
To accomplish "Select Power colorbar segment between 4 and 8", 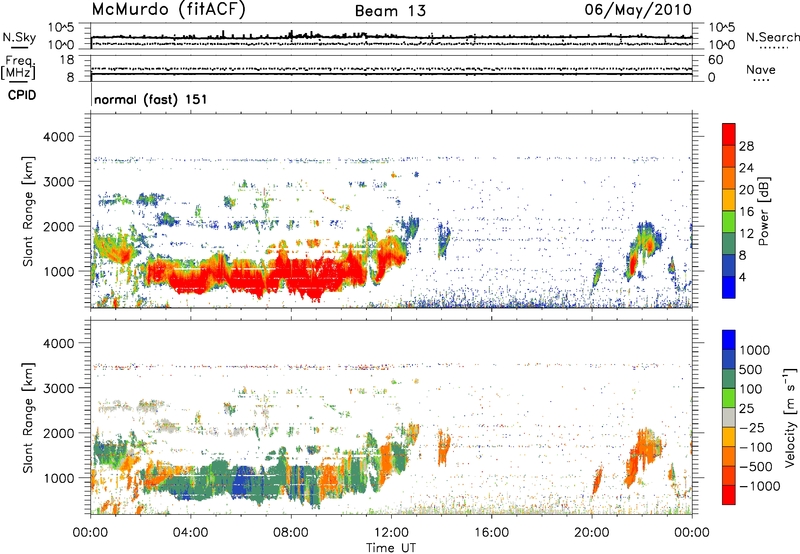I will pos(729,265).
